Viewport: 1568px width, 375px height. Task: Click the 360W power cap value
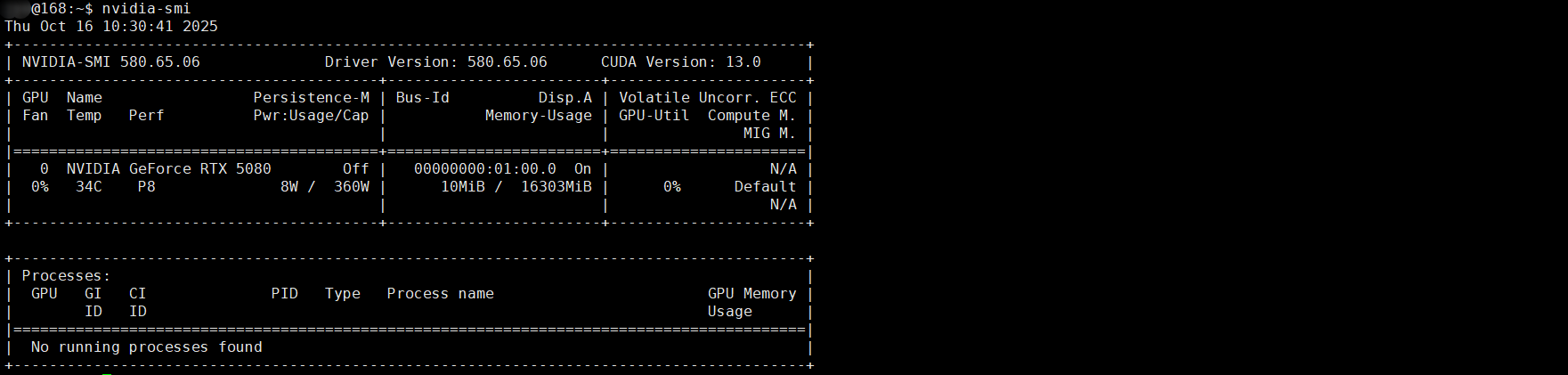[351, 187]
